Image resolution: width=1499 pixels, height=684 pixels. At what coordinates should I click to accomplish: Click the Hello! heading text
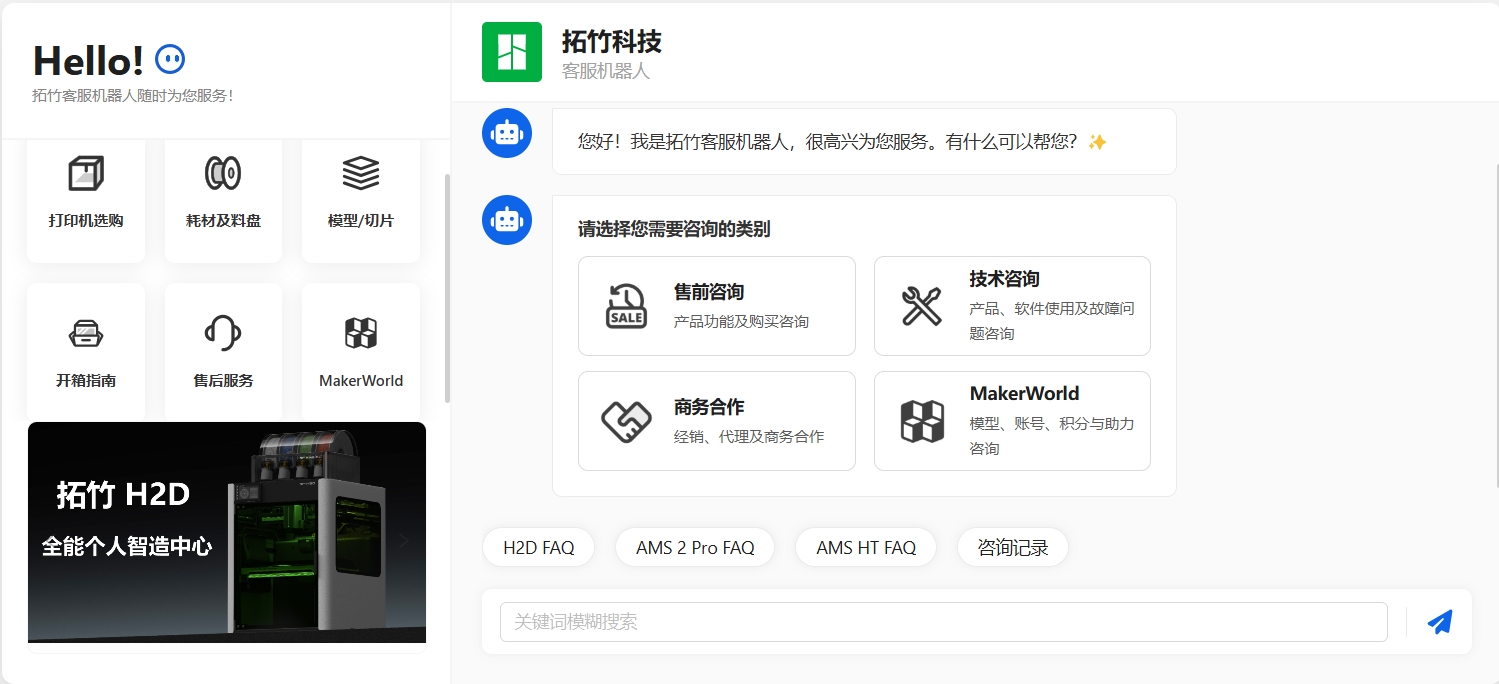(x=89, y=61)
